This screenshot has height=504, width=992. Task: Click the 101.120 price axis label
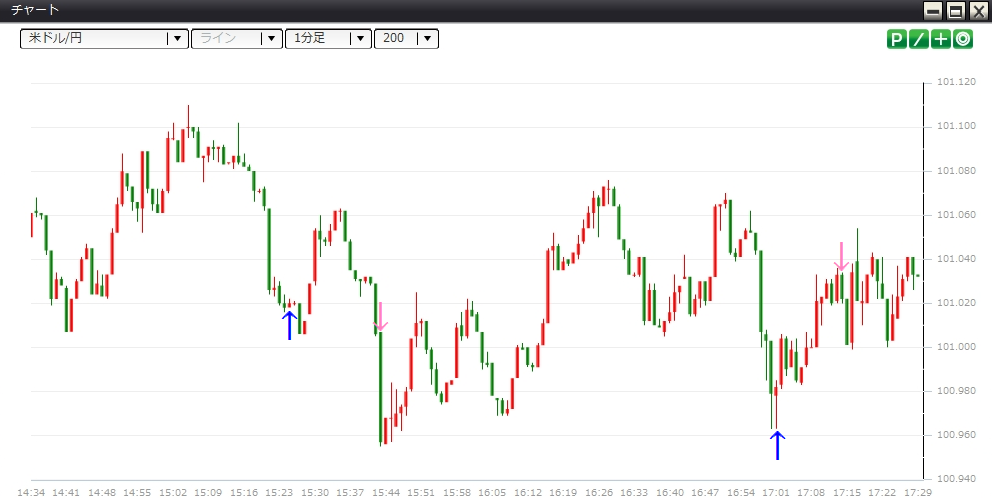click(x=957, y=82)
